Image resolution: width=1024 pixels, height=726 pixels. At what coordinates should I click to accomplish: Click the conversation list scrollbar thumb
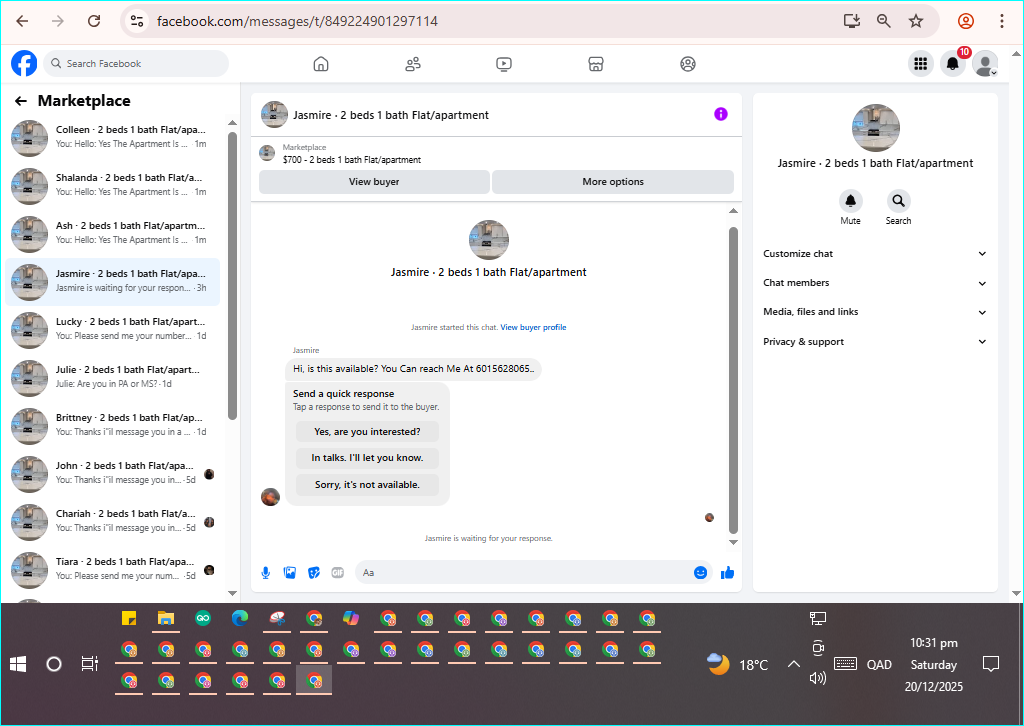pos(232,276)
